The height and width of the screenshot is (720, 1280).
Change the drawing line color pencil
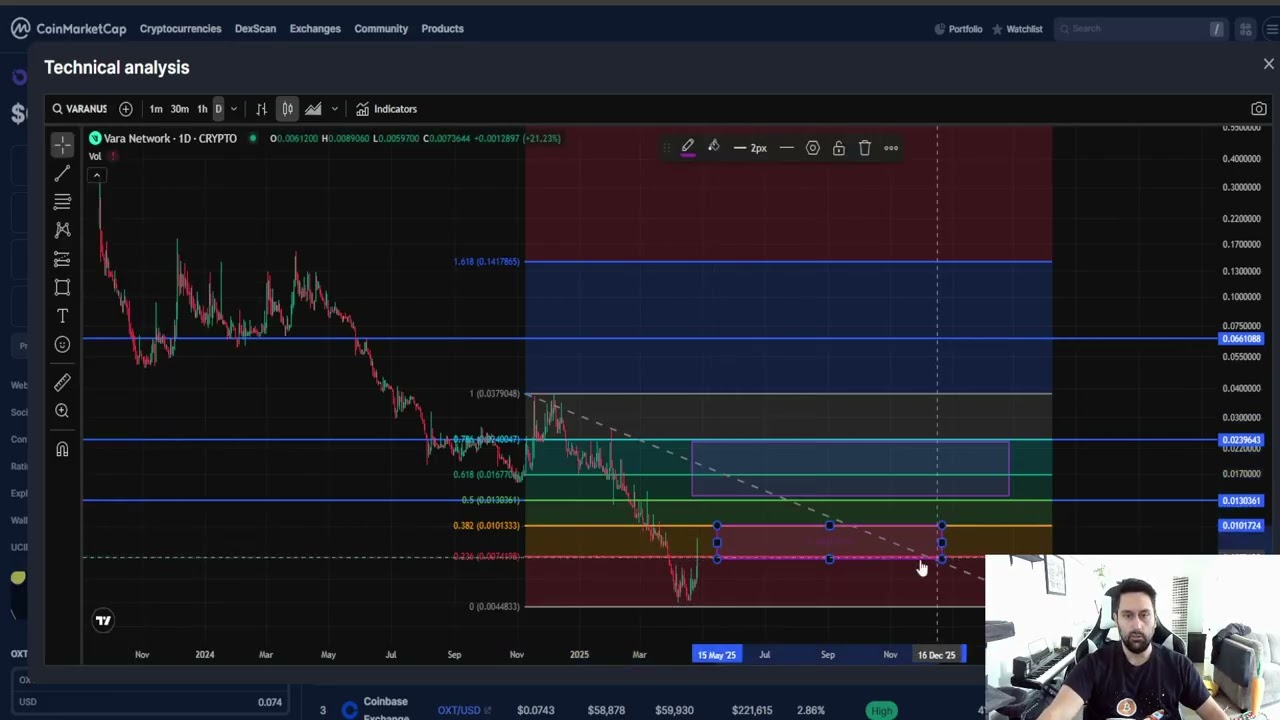coord(688,148)
